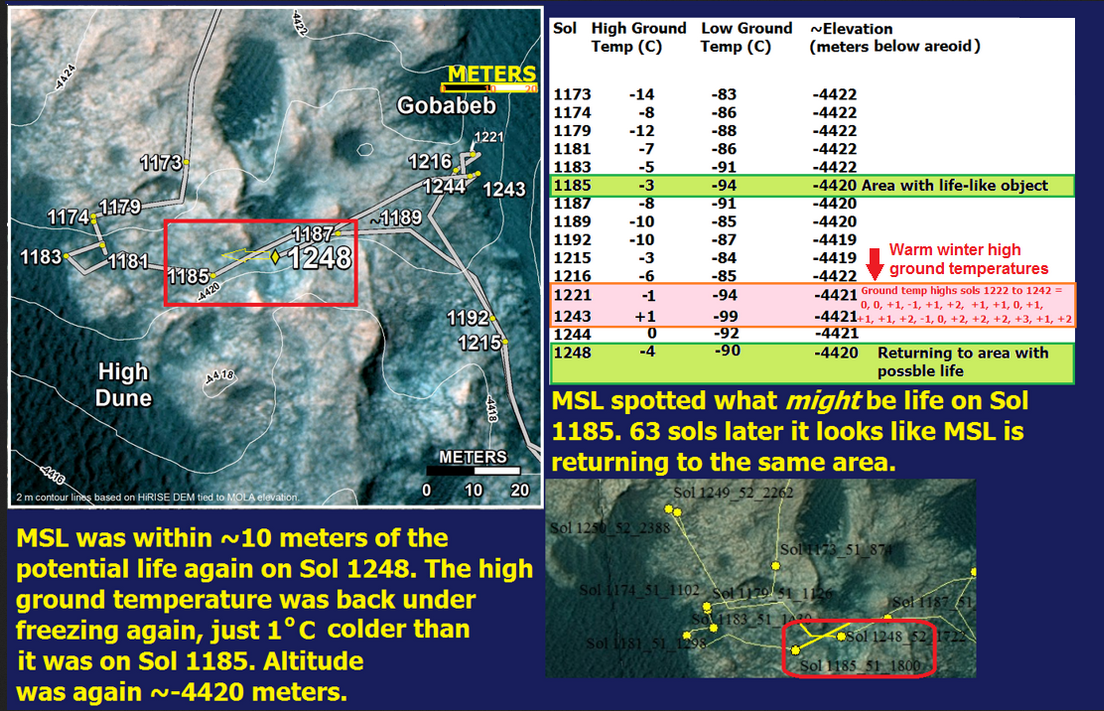The height and width of the screenshot is (711, 1104).
Task: Click 'Sol 1179_51_1126' on the lower map
Action: (772, 593)
